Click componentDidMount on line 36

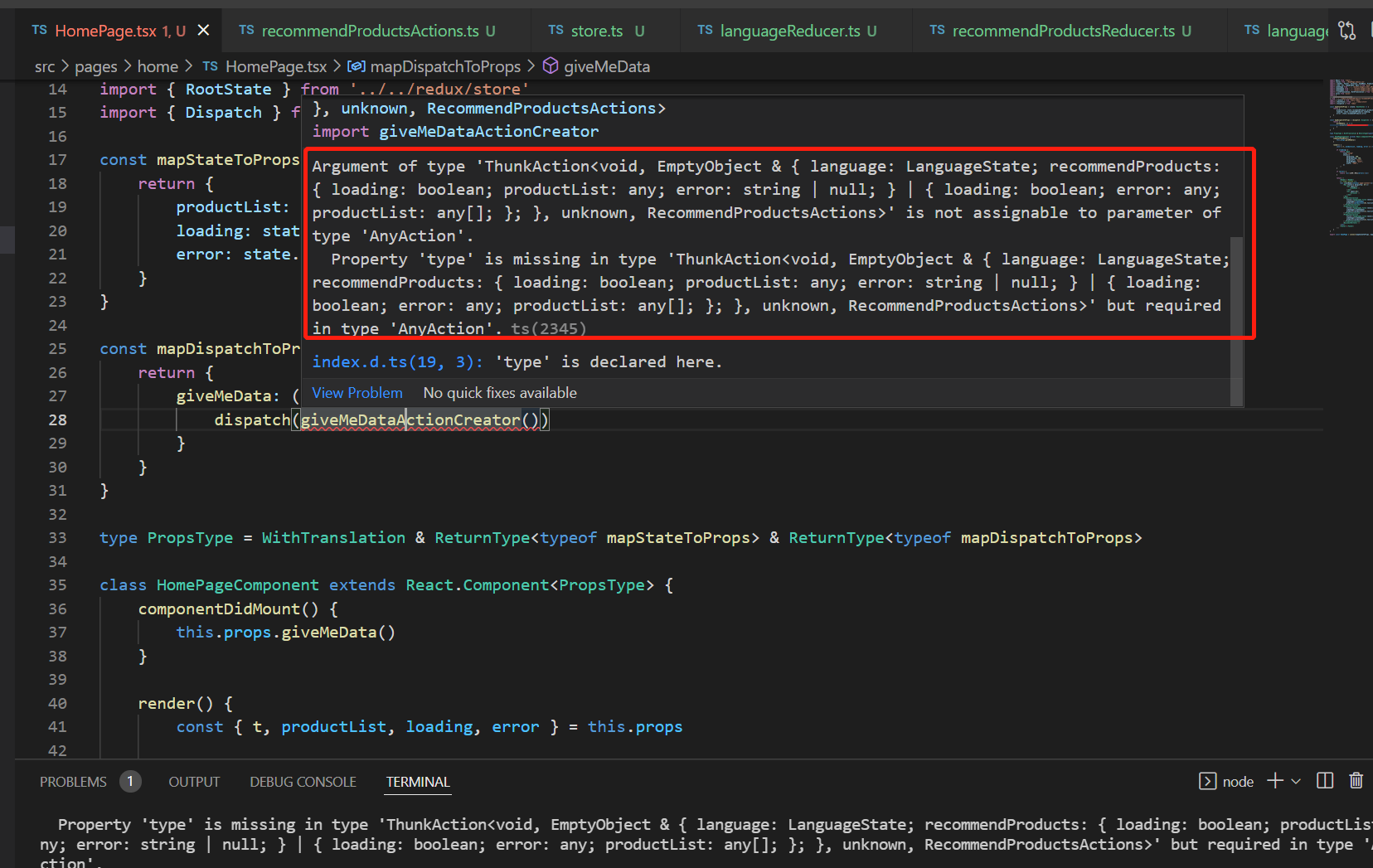pos(219,609)
